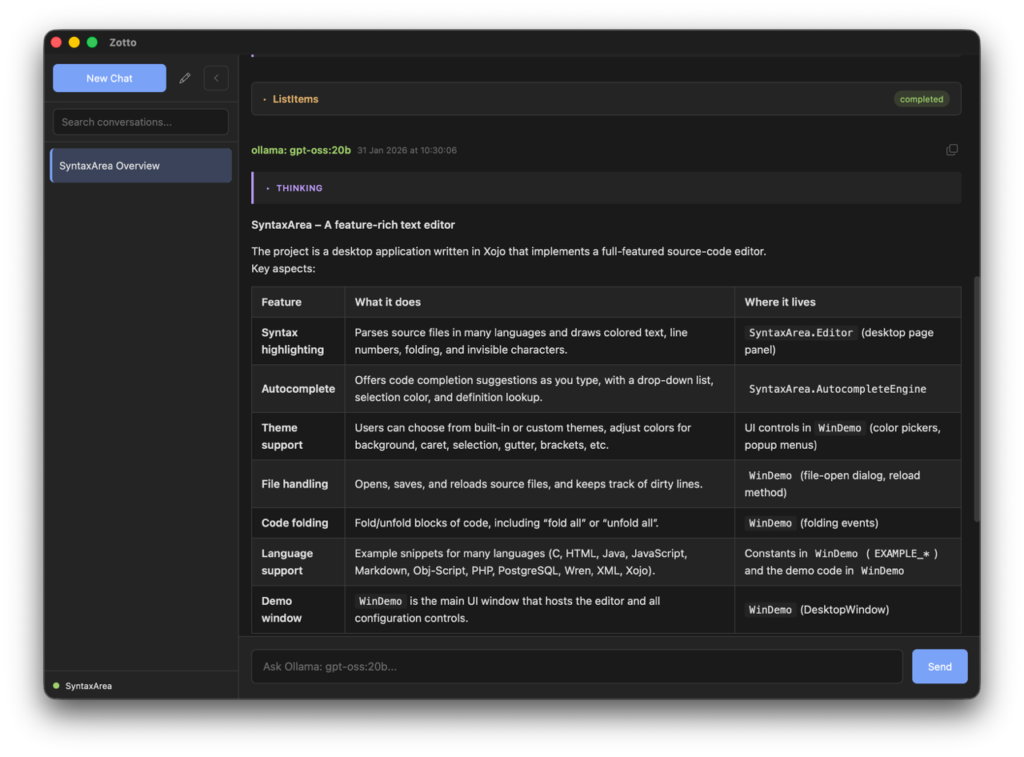Collapse the sidebar with the chevron button
1024x757 pixels.
click(216, 78)
